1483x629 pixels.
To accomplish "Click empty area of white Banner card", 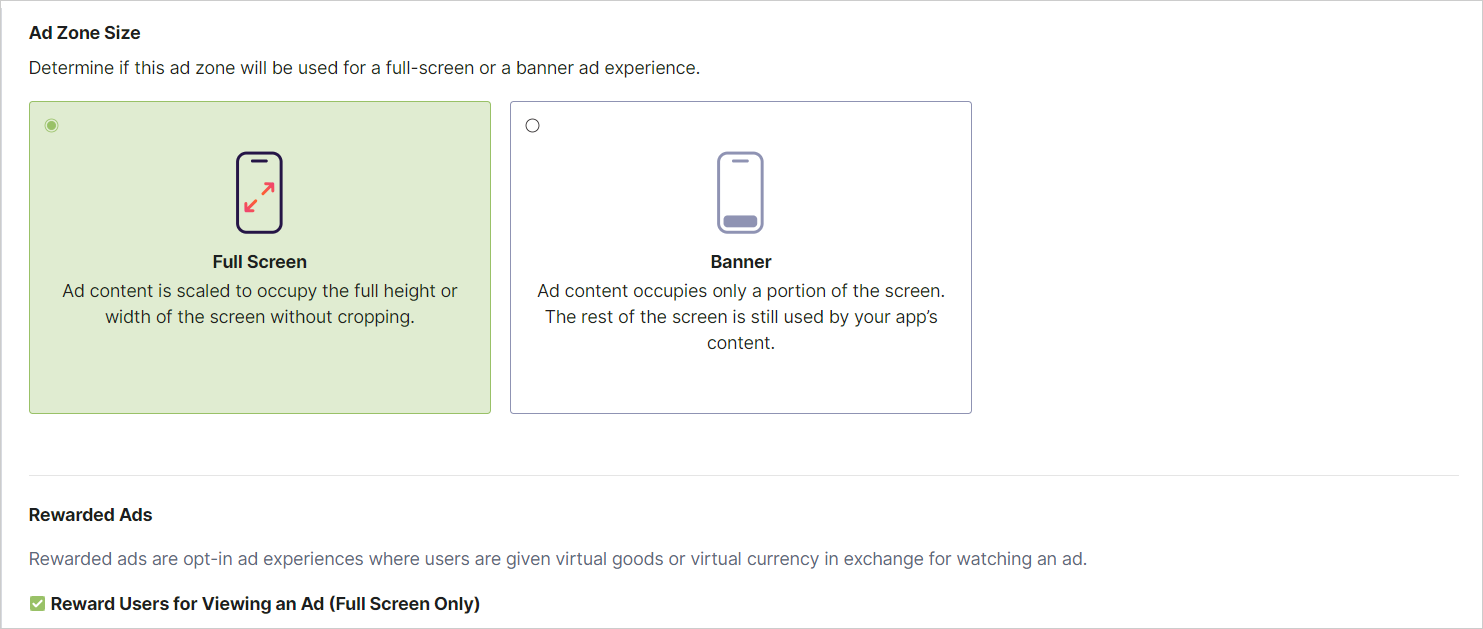I will click(740, 385).
